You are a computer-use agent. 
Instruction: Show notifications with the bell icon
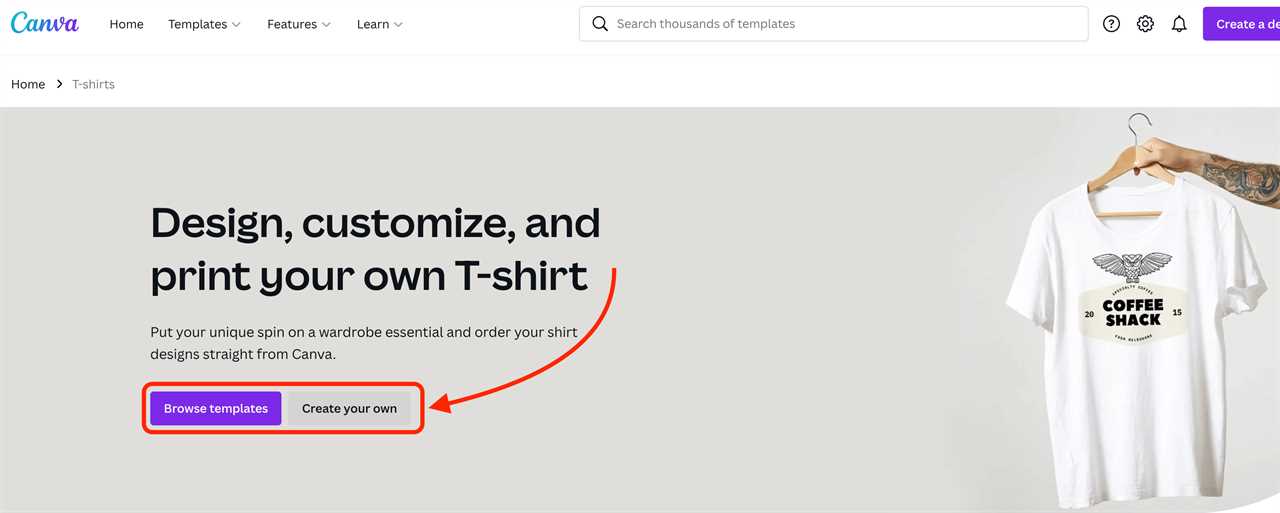(1179, 24)
